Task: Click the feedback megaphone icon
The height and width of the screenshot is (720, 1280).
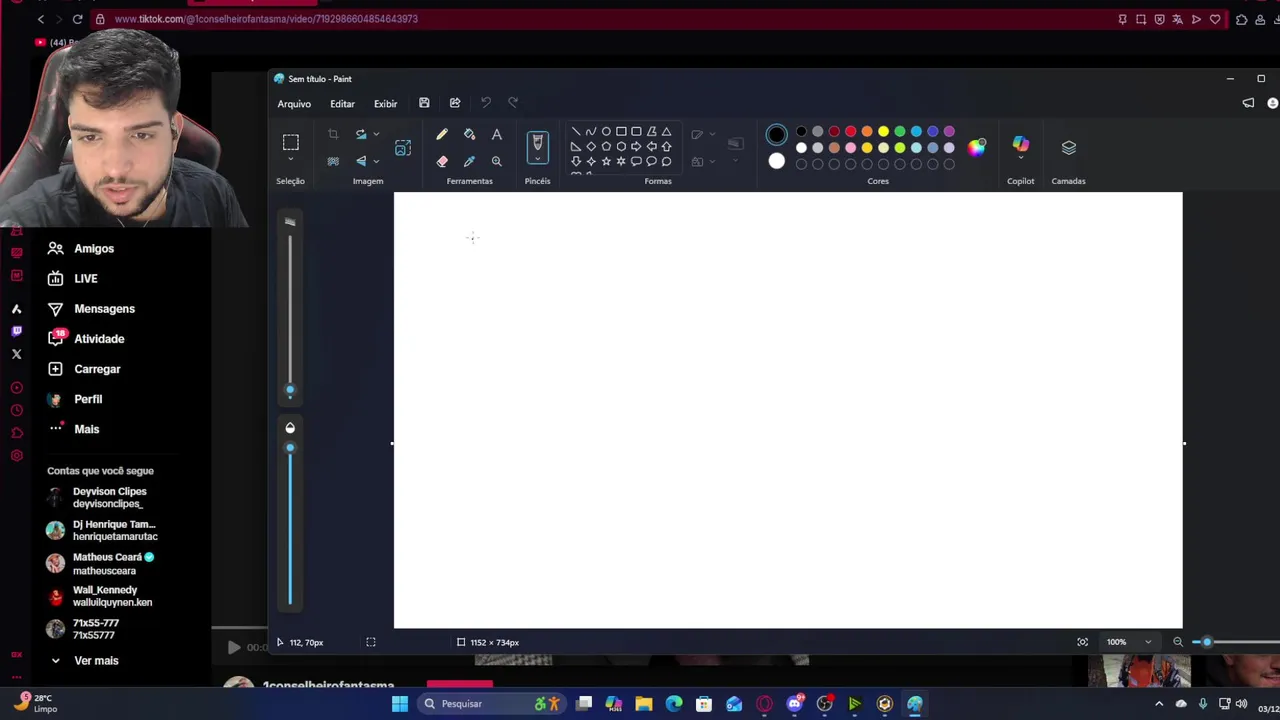Action: [x=1248, y=103]
